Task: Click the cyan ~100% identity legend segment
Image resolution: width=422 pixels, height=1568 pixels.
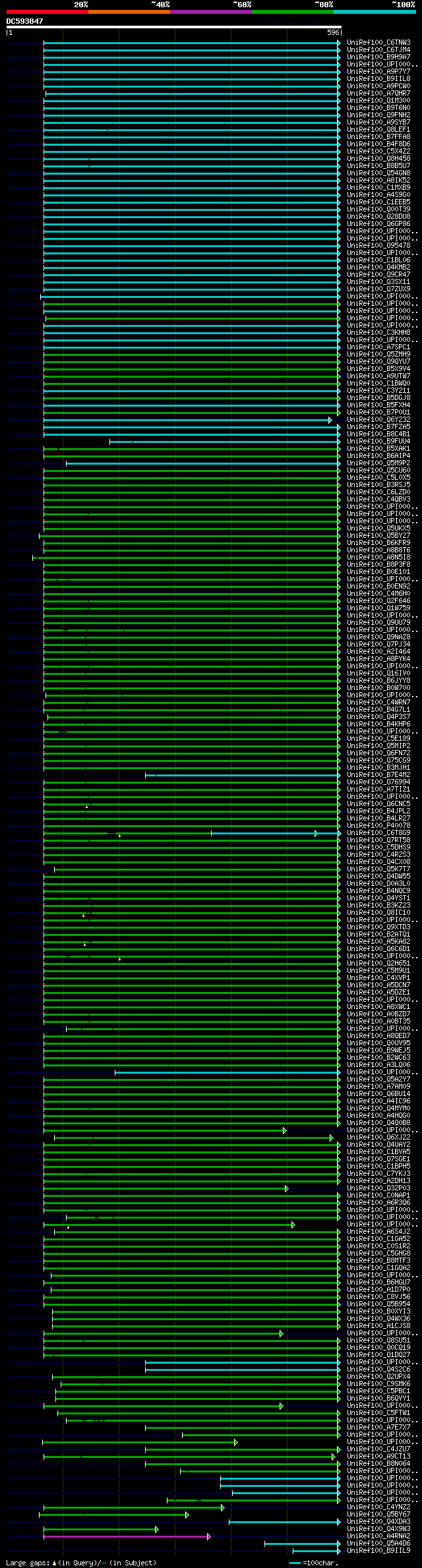Action: tap(375, 12)
